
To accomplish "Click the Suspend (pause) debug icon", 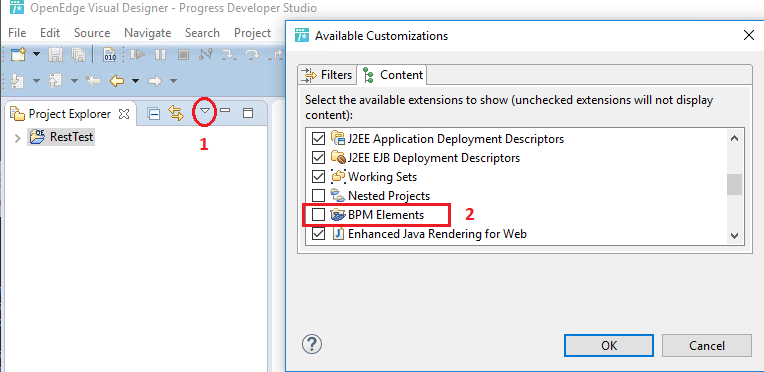I will tap(160, 55).
